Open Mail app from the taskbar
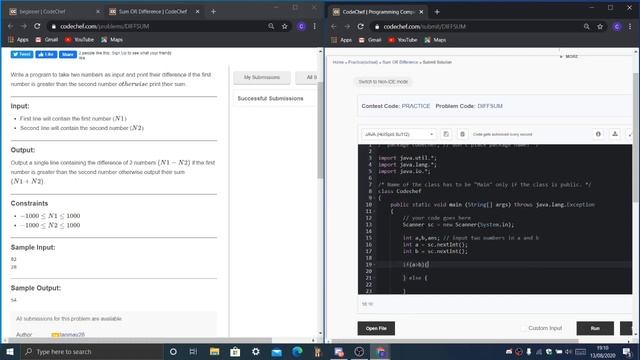 point(276,351)
